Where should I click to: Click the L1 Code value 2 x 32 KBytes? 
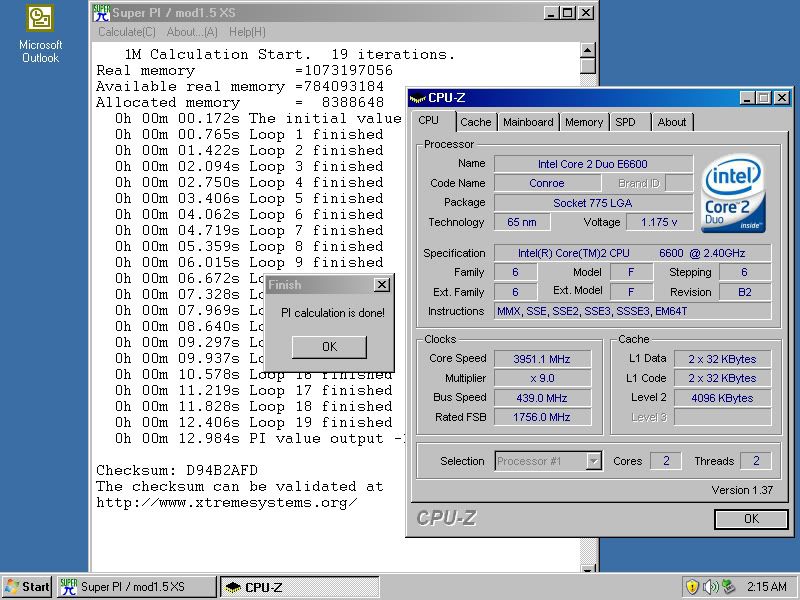[x=722, y=379]
